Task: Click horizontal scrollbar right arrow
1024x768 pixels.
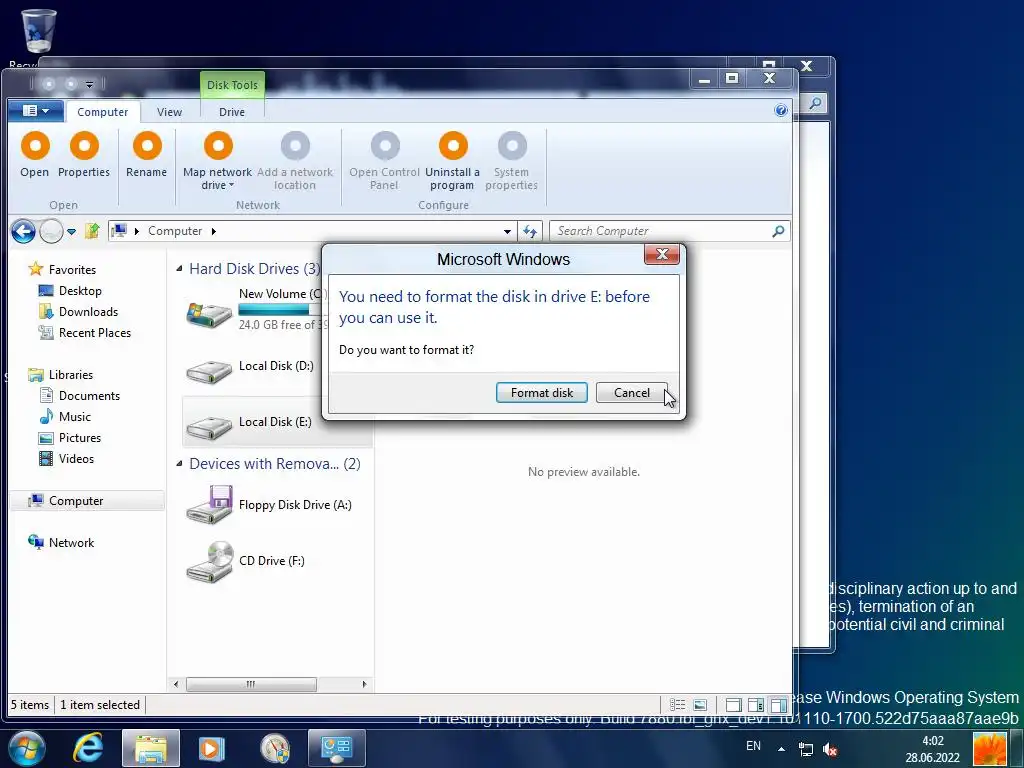Action: [x=364, y=684]
